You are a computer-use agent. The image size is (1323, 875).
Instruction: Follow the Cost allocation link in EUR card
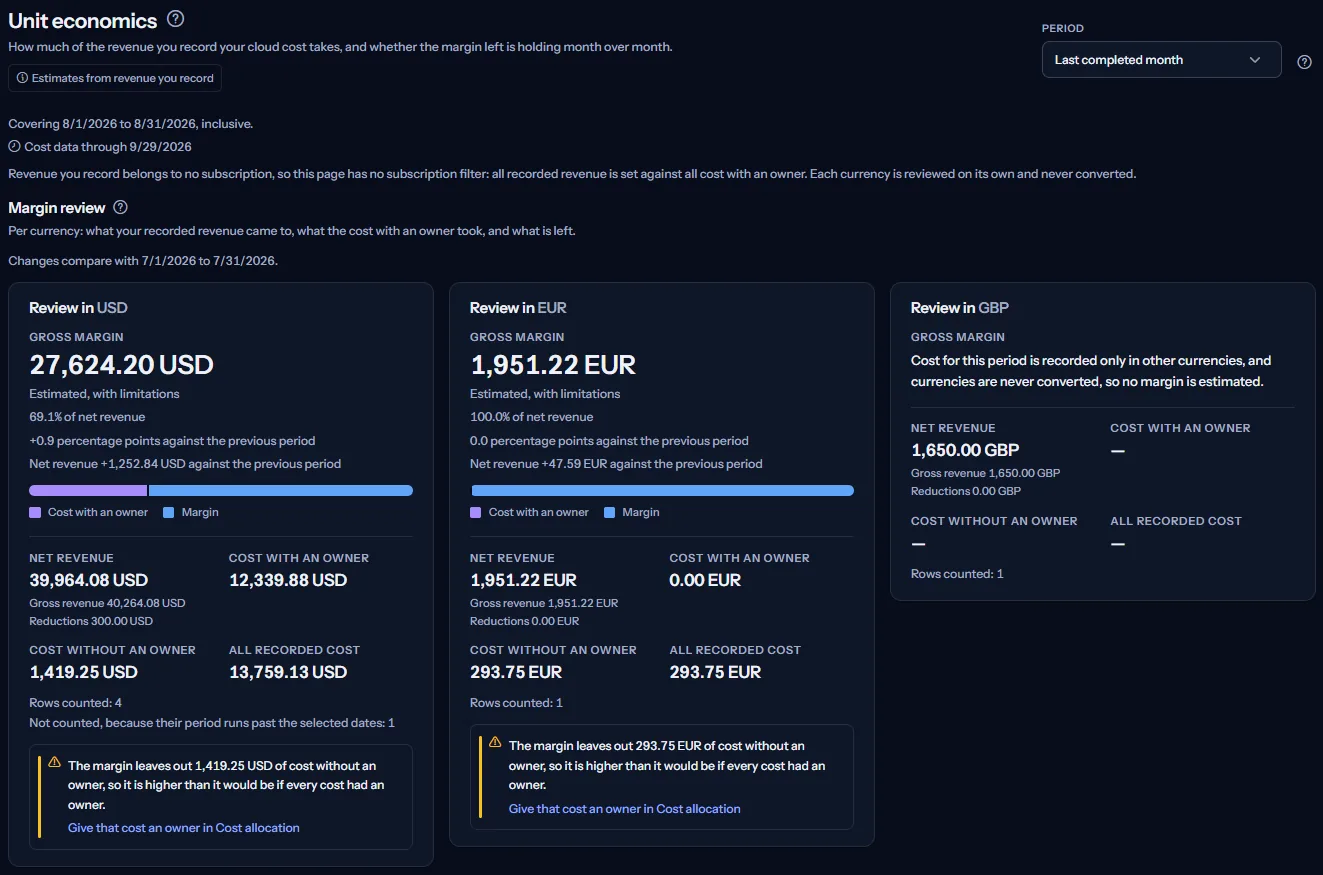coord(625,808)
